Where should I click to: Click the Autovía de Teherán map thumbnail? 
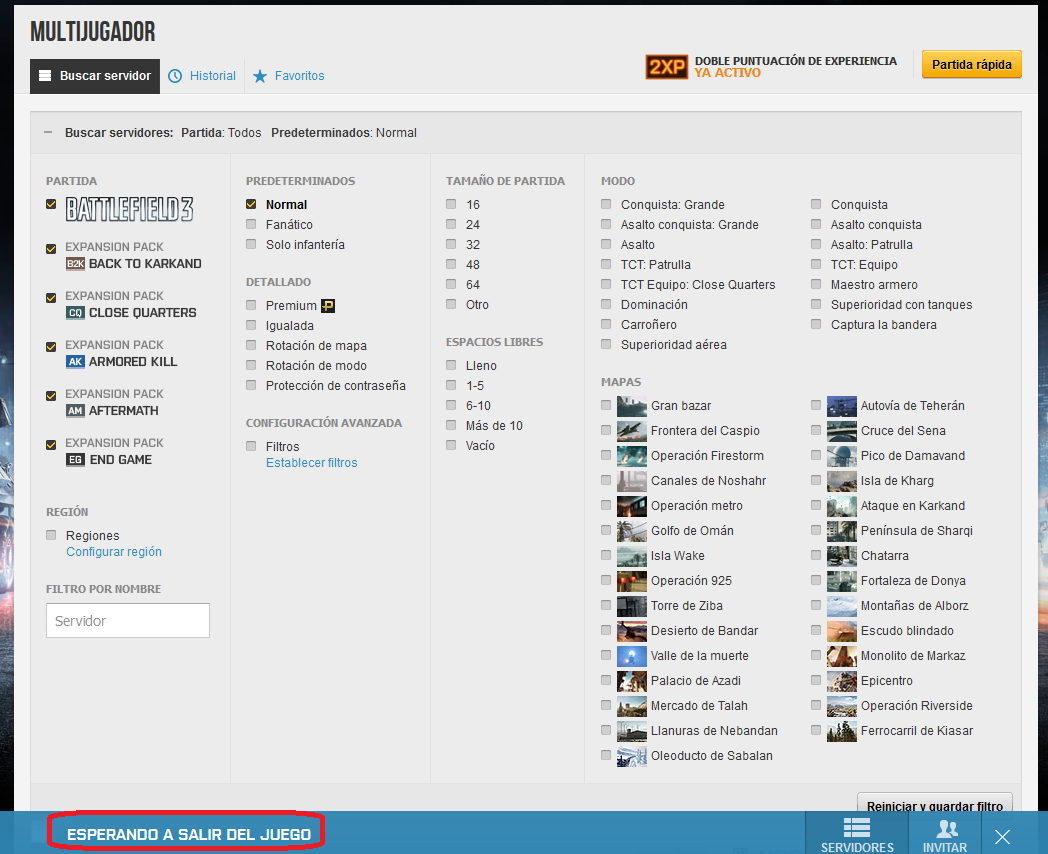tap(841, 406)
